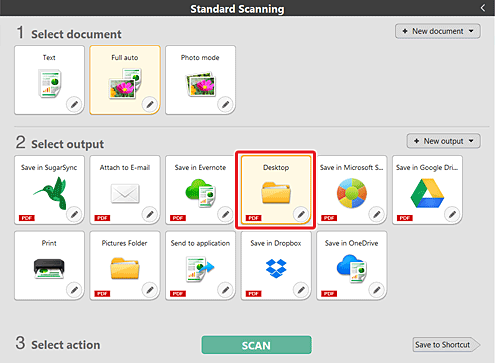The width and height of the screenshot is (495, 363).
Task: Select the Photo mode document tile
Action: (200, 80)
